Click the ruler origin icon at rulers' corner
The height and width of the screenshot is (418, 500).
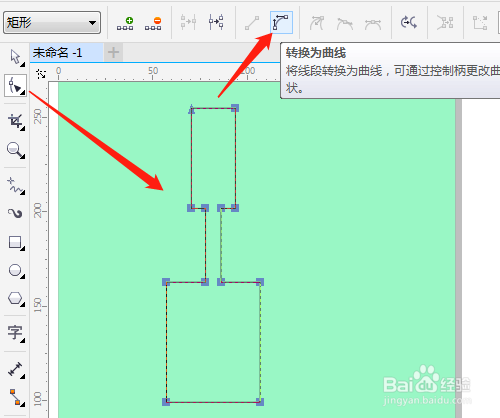tap(41, 74)
